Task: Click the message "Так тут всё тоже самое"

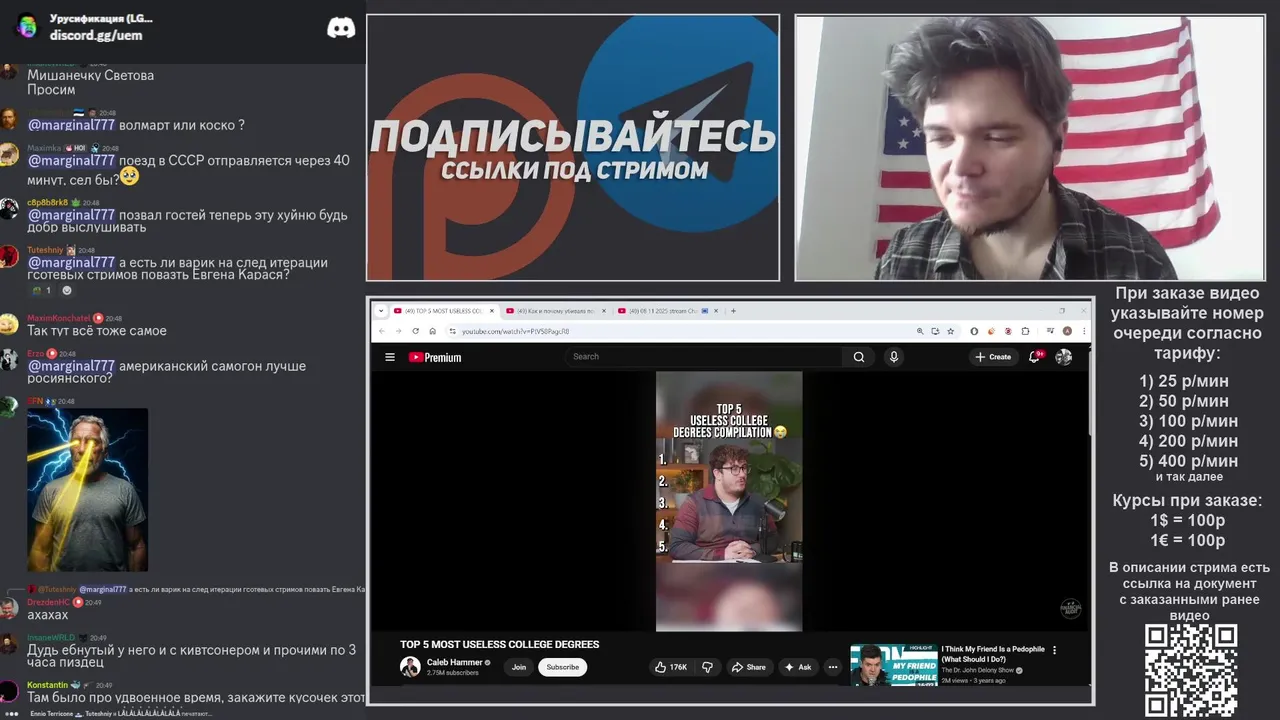Action: pos(97,331)
